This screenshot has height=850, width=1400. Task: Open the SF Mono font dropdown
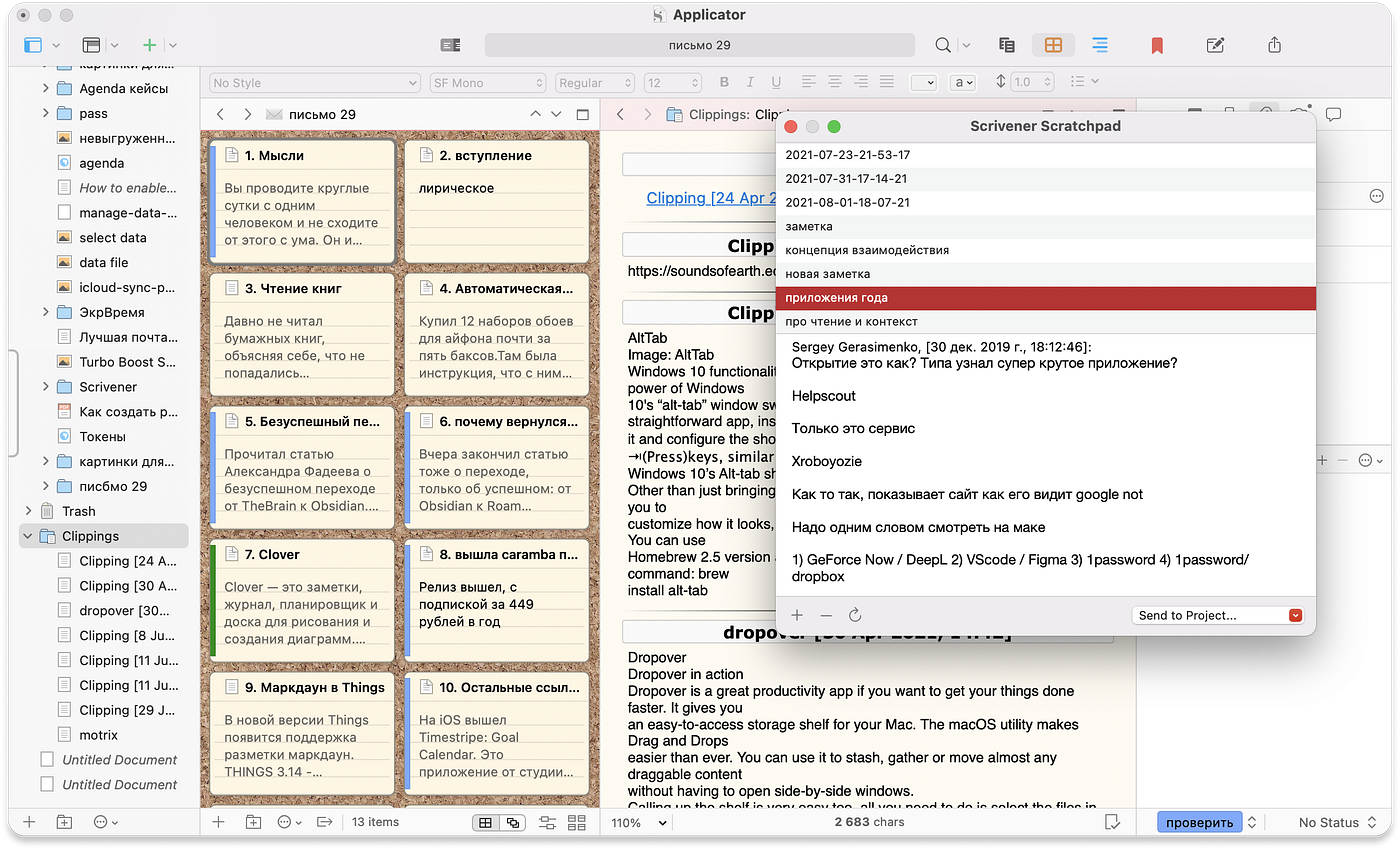pos(488,83)
